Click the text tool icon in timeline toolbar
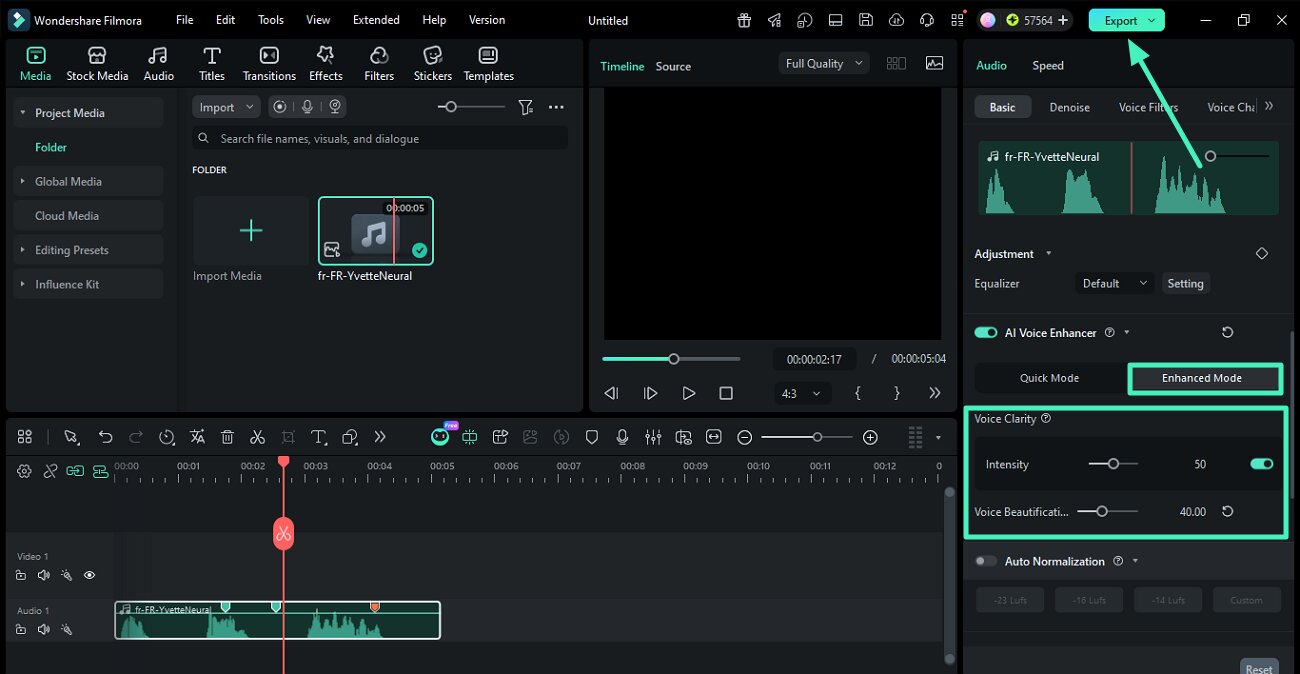1300x674 pixels. click(318, 437)
